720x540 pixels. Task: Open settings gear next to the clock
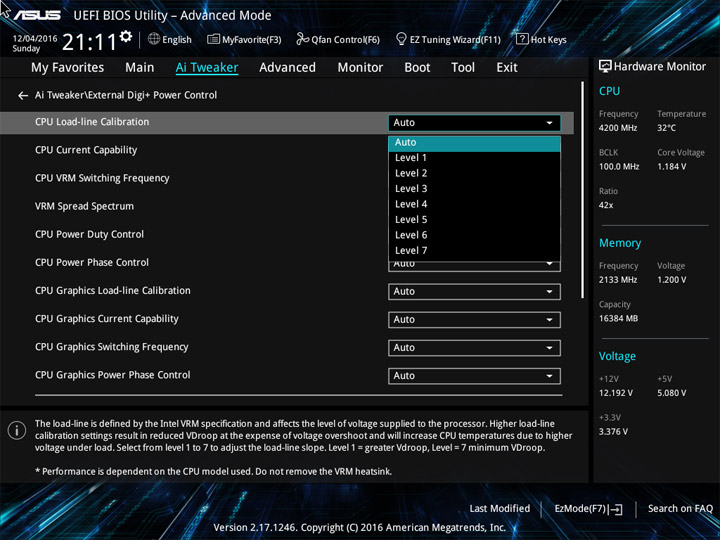[126, 36]
